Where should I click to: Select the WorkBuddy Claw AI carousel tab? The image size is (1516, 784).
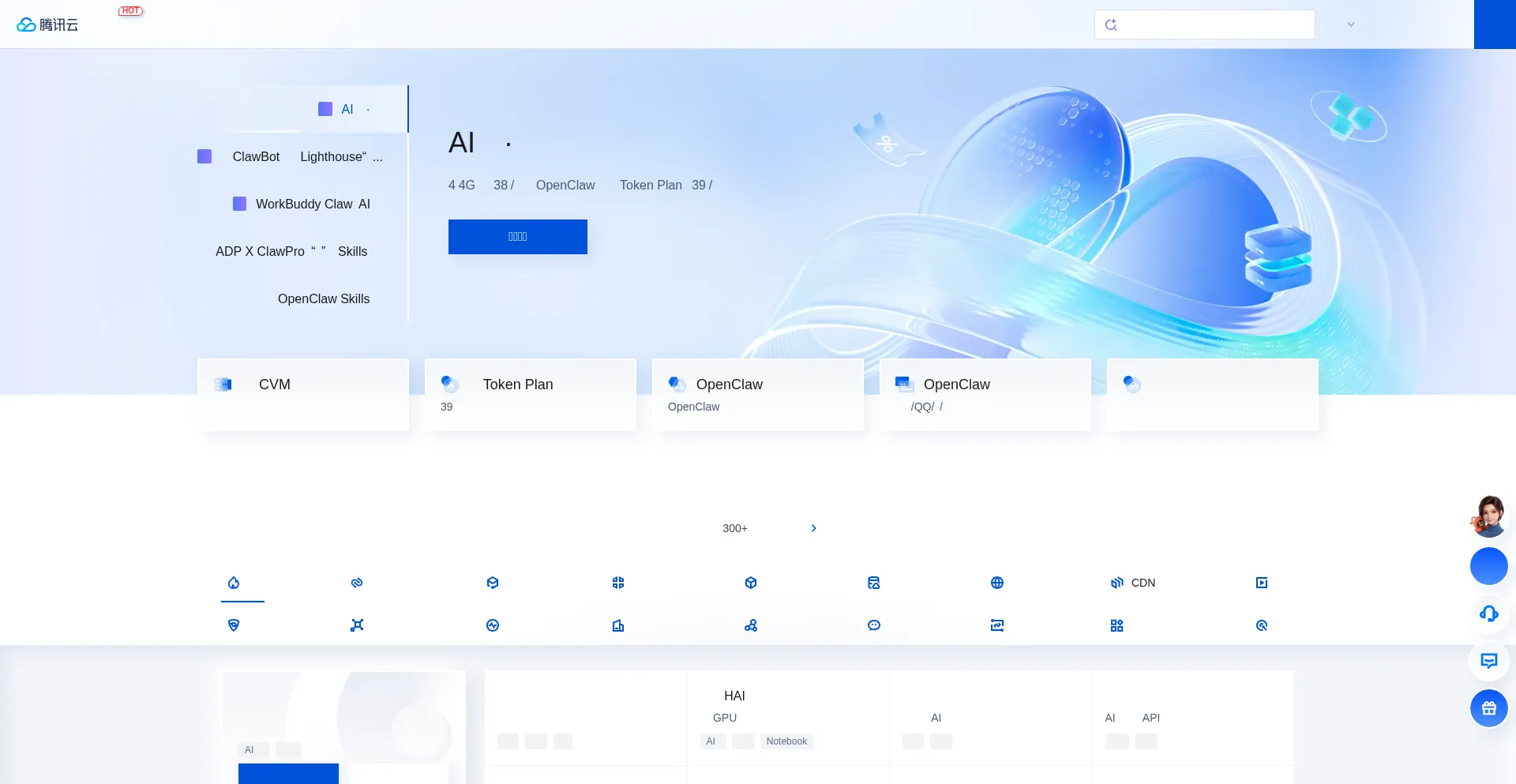tap(303, 204)
